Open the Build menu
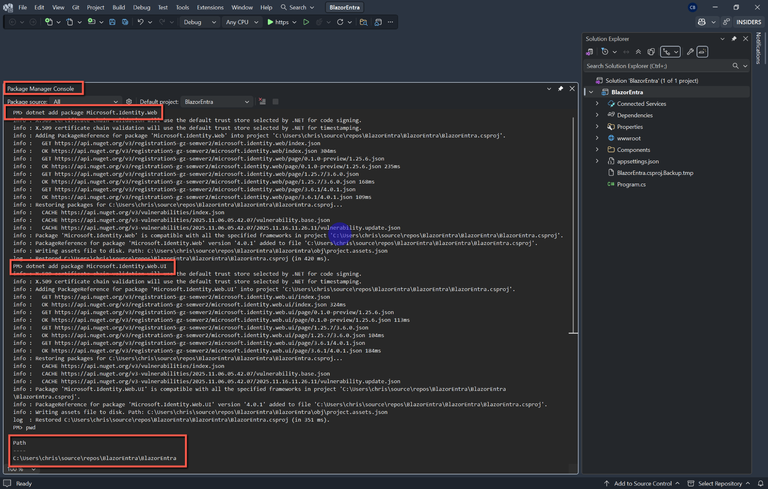Viewport: 768px width, 489px height. pyautogui.click(x=119, y=7)
